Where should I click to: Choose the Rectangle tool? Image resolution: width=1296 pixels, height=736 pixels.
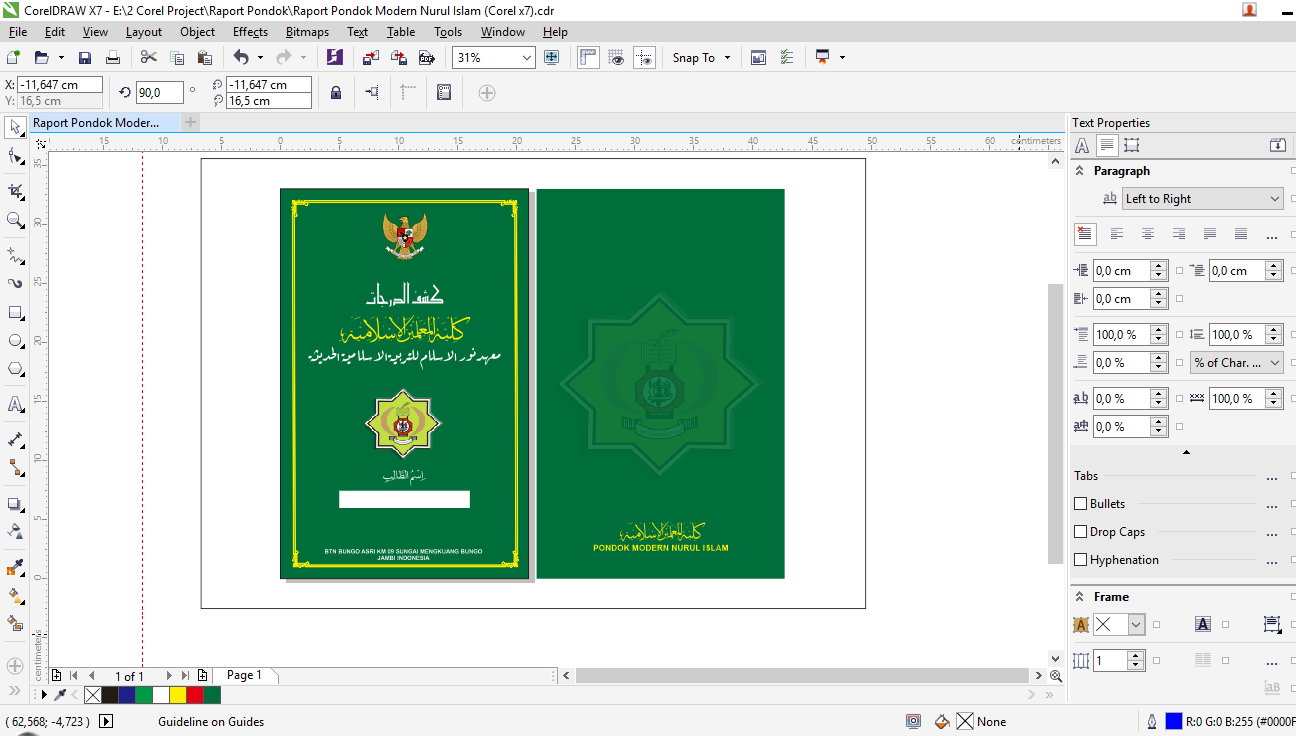click(x=14, y=311)
